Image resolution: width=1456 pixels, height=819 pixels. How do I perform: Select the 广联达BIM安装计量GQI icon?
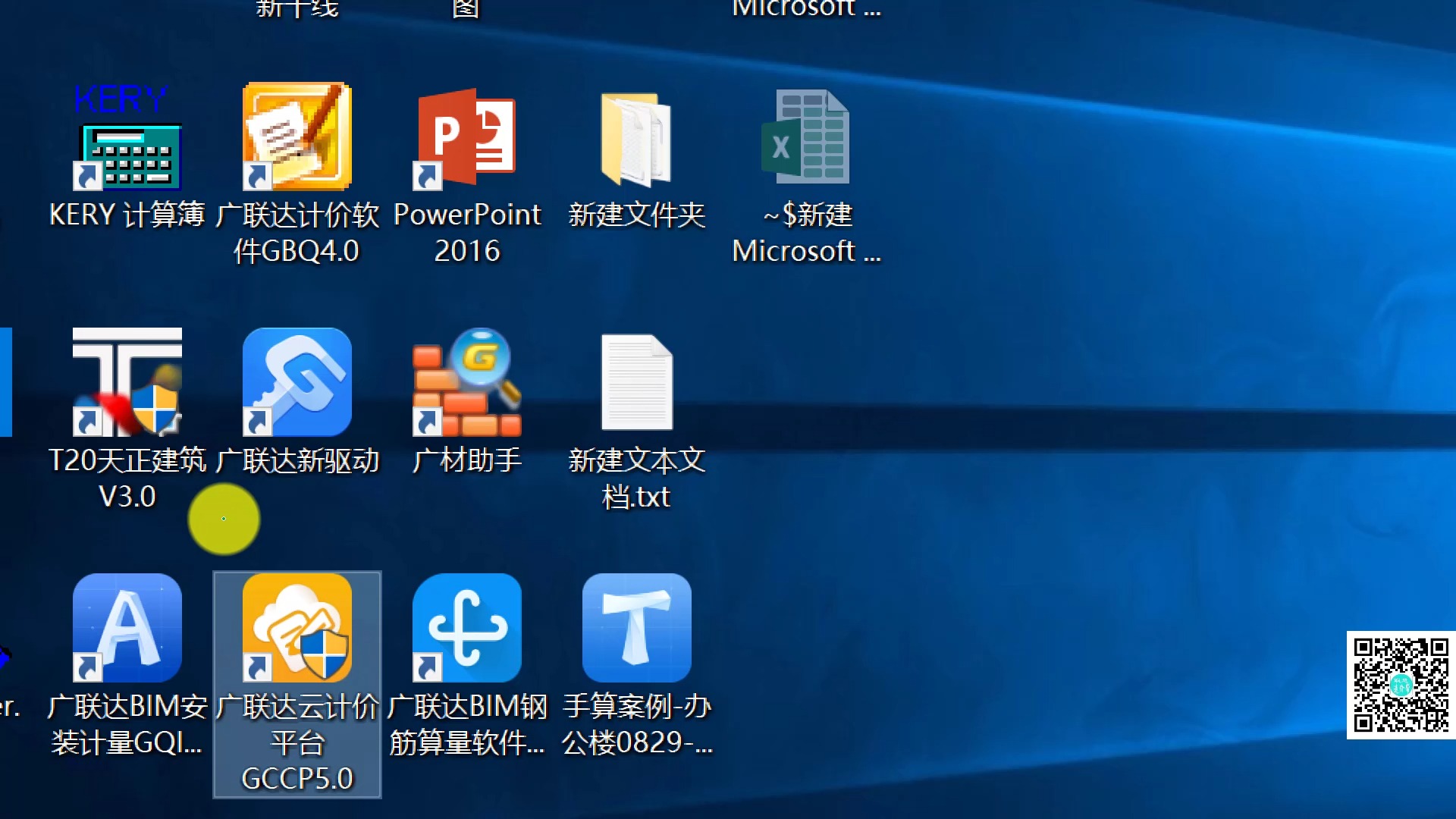[x=127, y=628]
